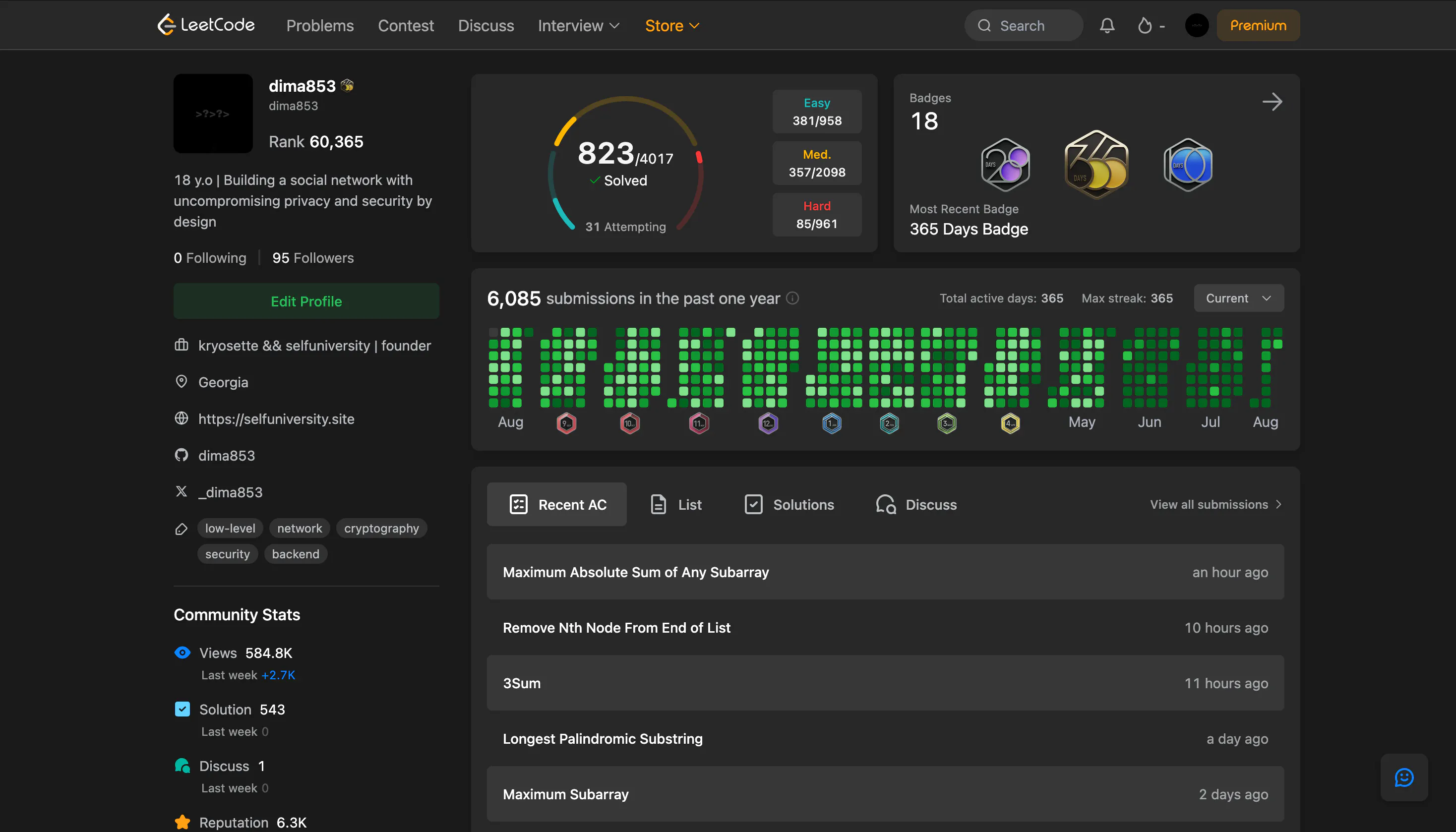The height and width of the screenshot is (832, 1456).
Task: Click the April monthly badge
Action: 1010,423
